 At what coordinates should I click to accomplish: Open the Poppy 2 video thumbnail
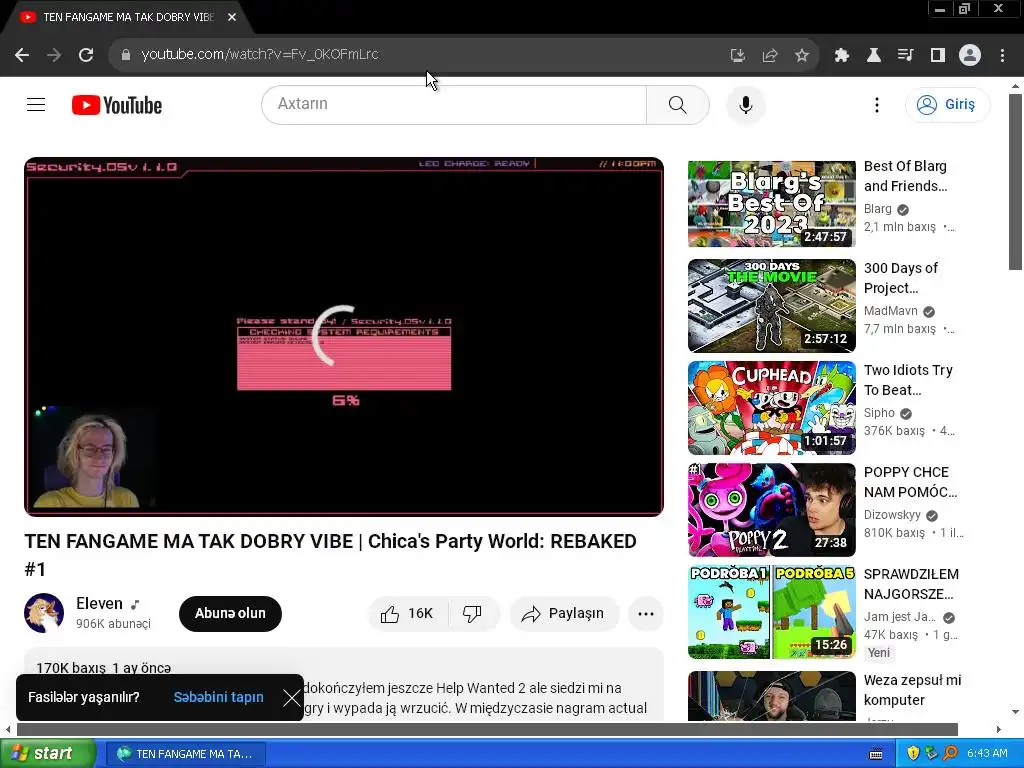pos(771,509)
